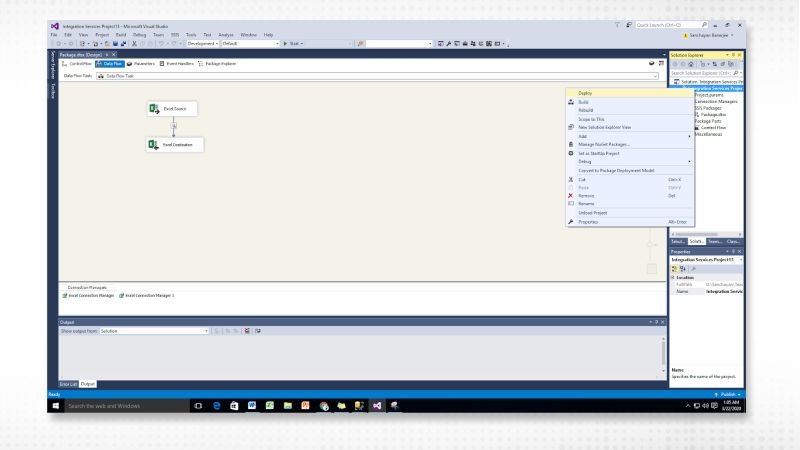The height and width of the screenshot is (450, 800).
Task: Switch to the Control Flow tab
Action: (x=77, y=64)
